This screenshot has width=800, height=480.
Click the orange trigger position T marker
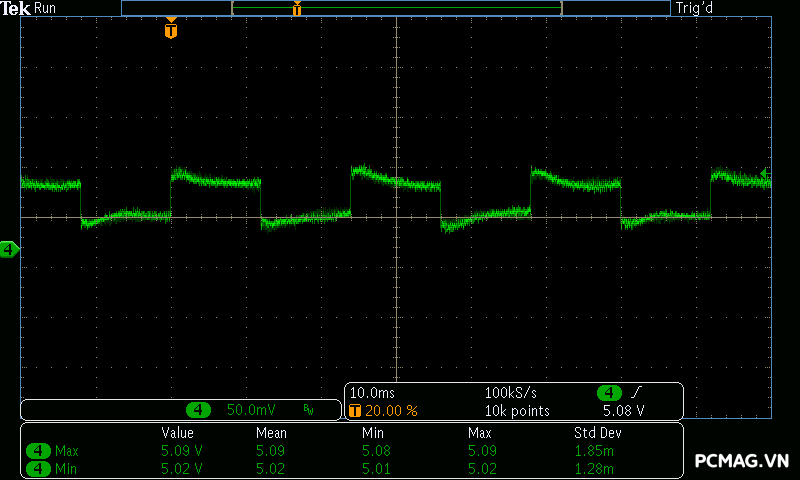click(x=171, y=30)
